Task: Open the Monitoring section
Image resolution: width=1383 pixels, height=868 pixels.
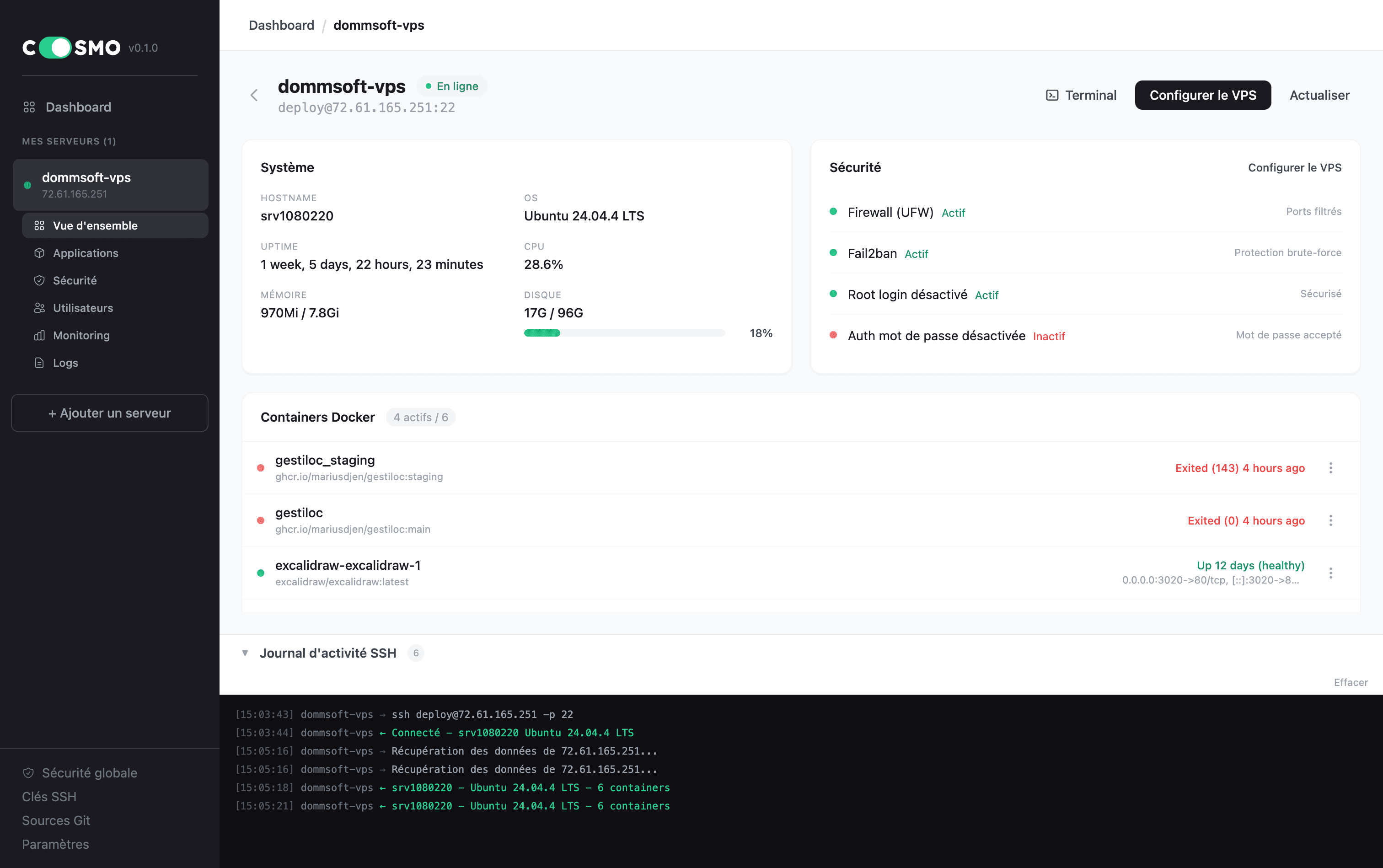Action: [81, 335]
